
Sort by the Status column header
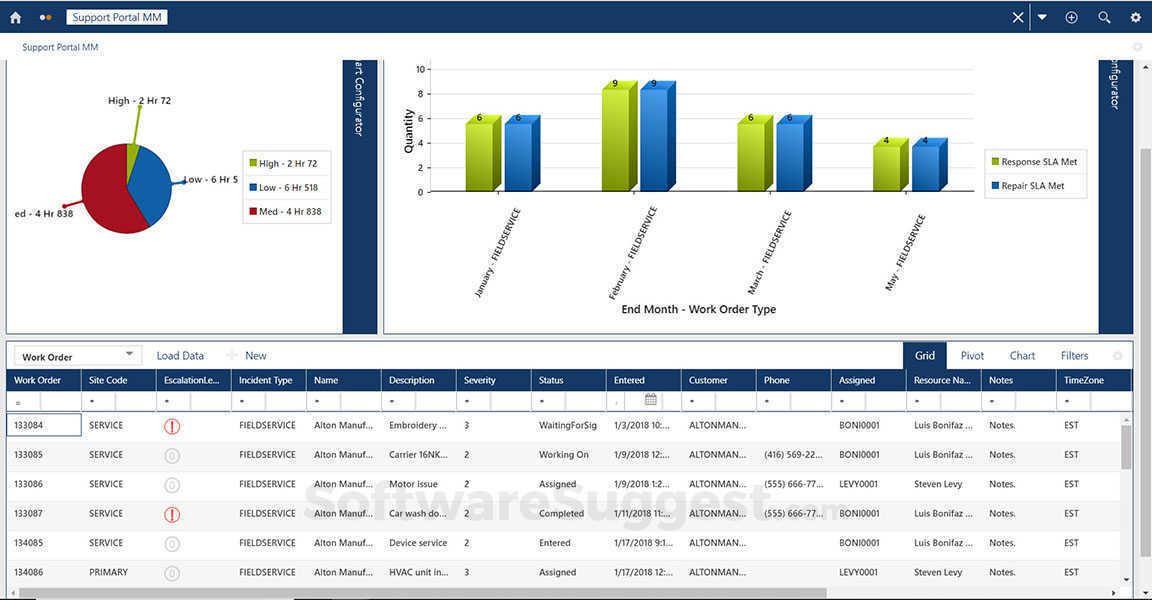tap(569, 380)
